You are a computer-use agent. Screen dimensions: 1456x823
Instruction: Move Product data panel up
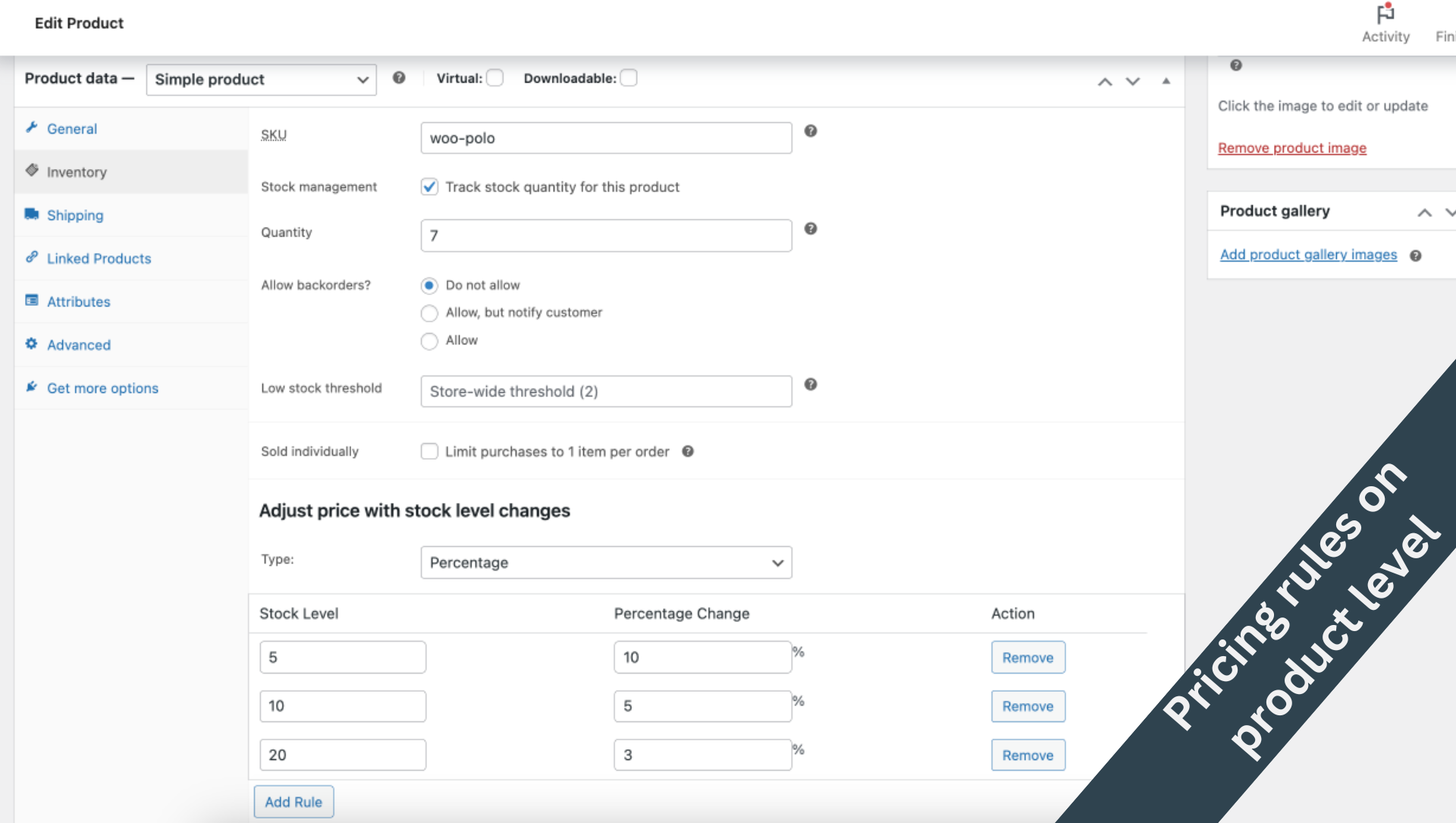[x=1105, y=81]
